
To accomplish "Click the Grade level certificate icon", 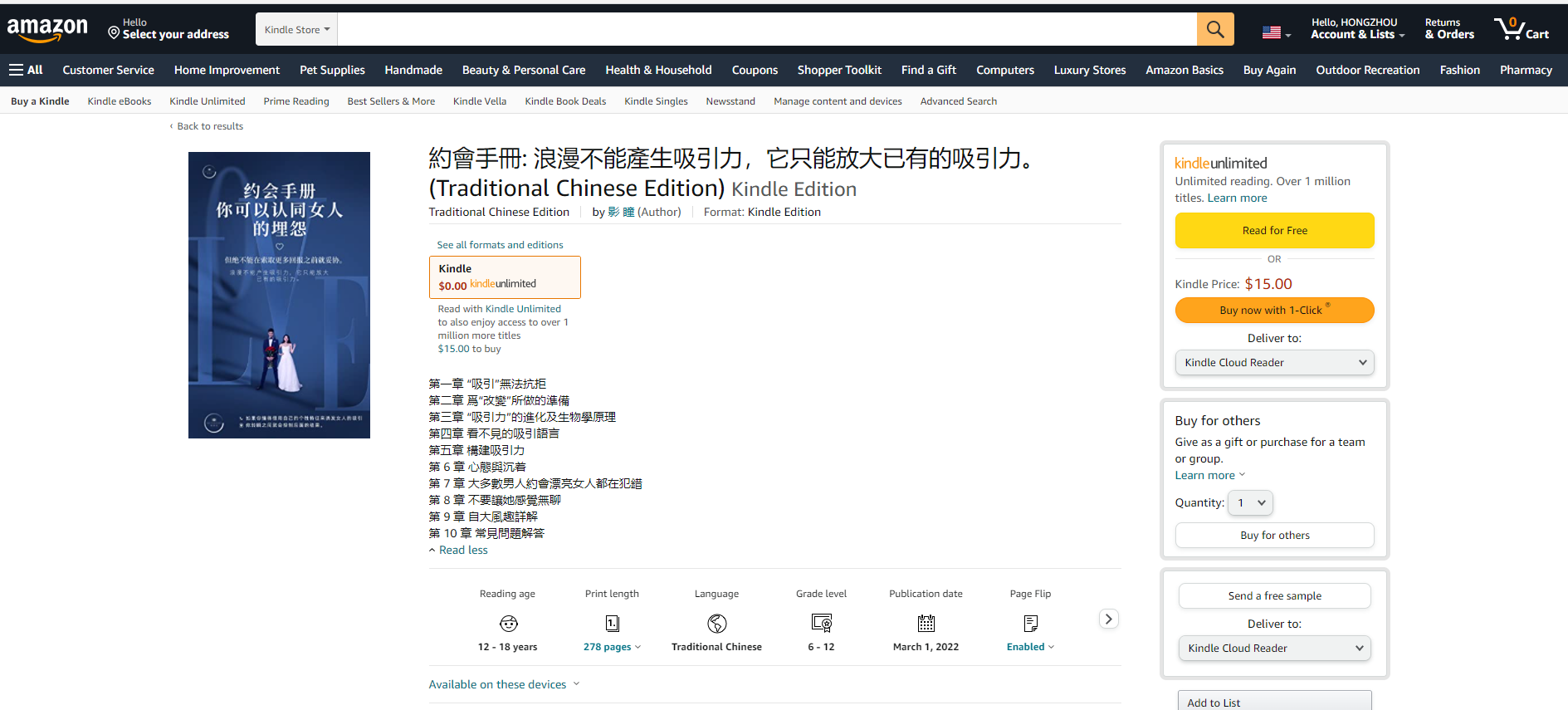I will click(x=822, y=623).
